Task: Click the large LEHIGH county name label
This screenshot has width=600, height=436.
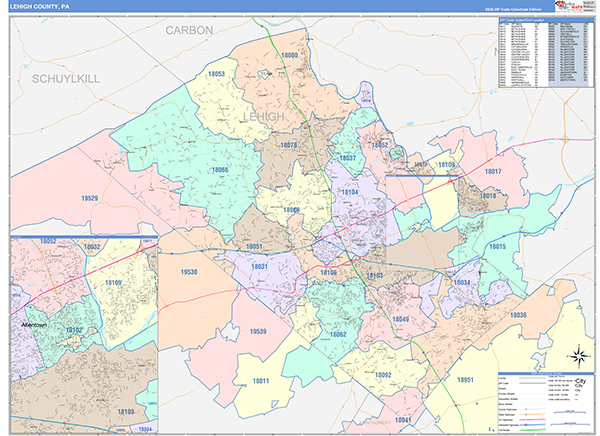Action: click(264, 116)
